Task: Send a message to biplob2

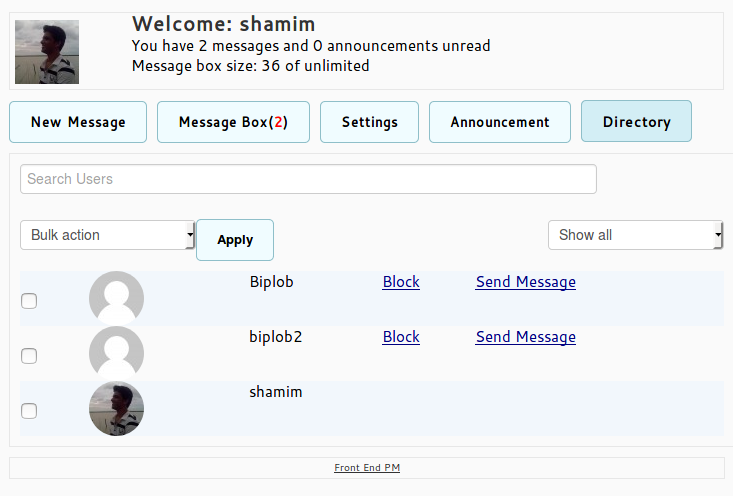Action: click(526, 337)
